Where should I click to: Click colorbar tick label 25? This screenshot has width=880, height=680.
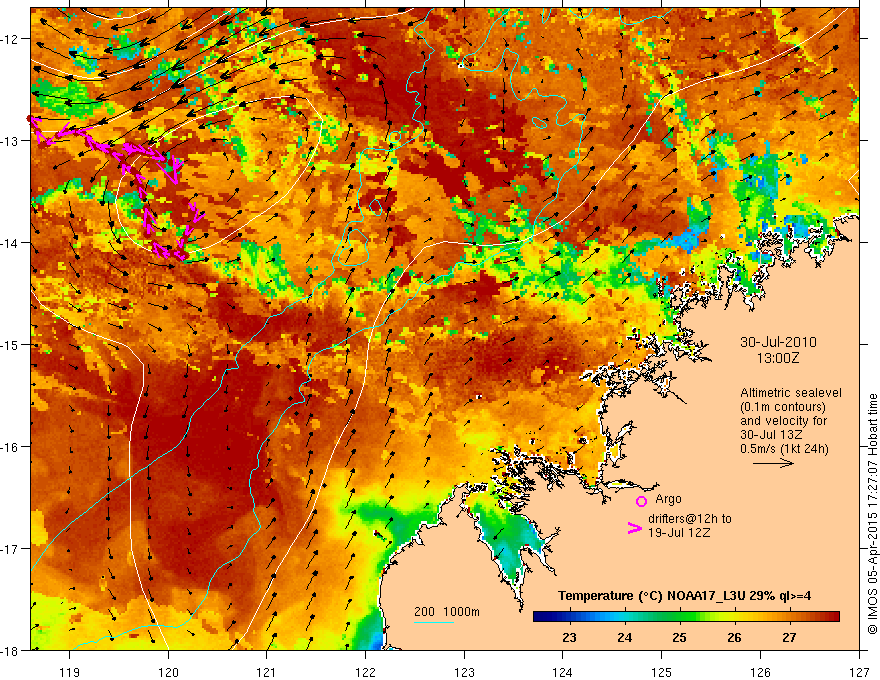[680, 637]
